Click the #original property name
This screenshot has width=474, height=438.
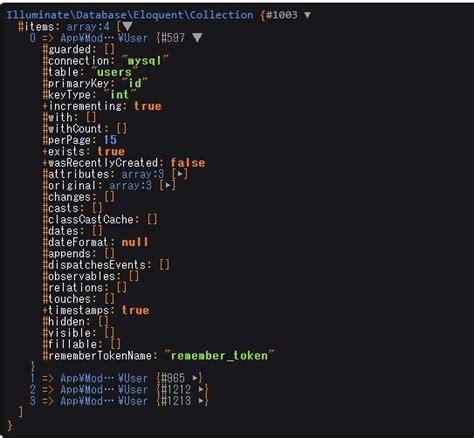coord(70,185)
